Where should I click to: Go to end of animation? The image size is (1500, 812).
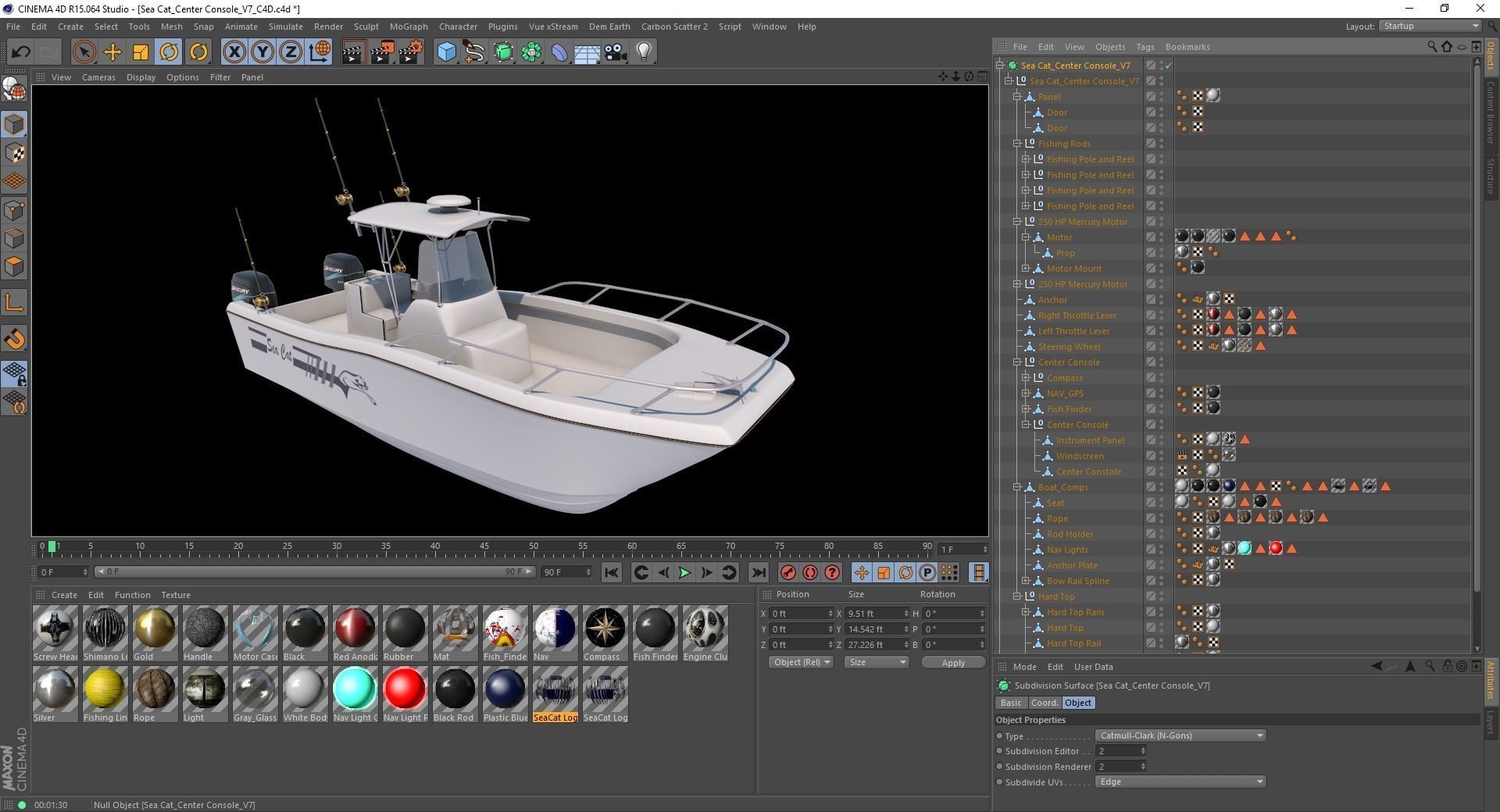(x=759, y=573)
